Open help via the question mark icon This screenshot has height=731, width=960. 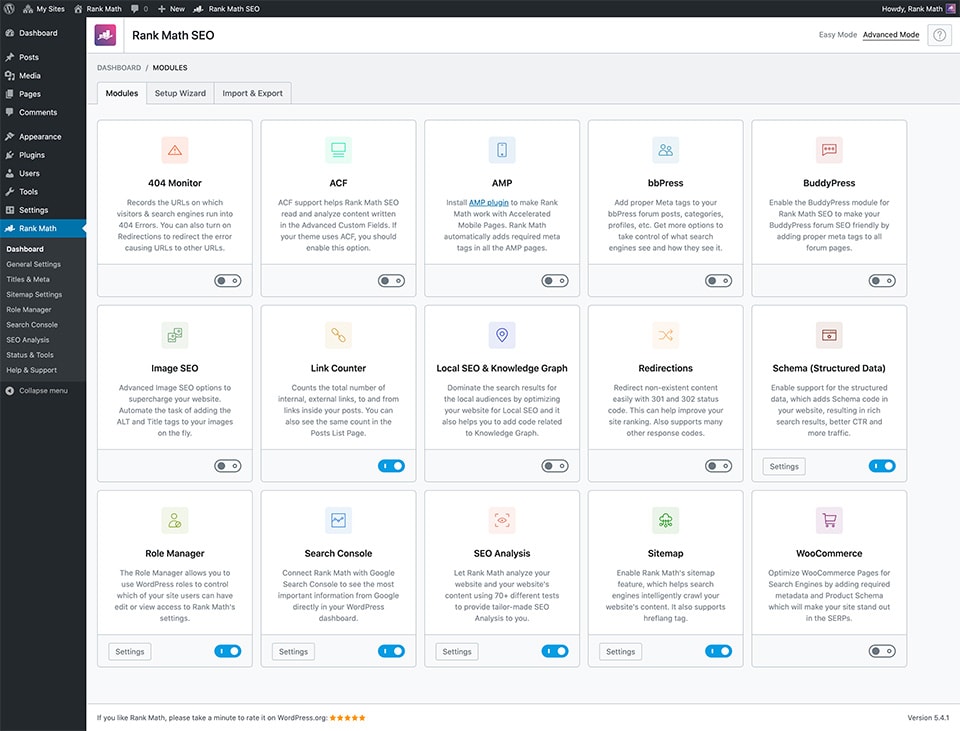coord(939,35)
